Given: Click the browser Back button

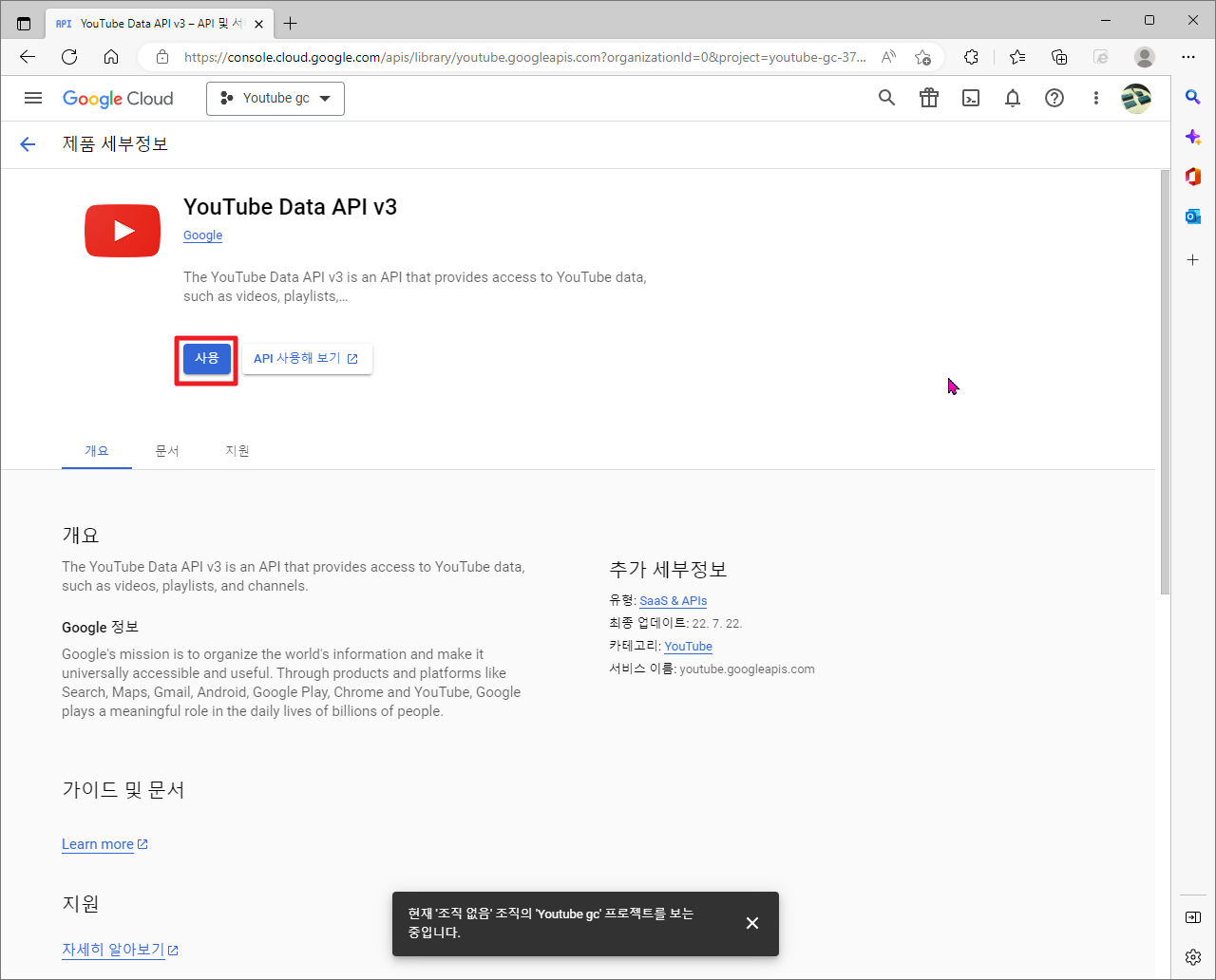Looking at the screenshot, I should [28, 57].
